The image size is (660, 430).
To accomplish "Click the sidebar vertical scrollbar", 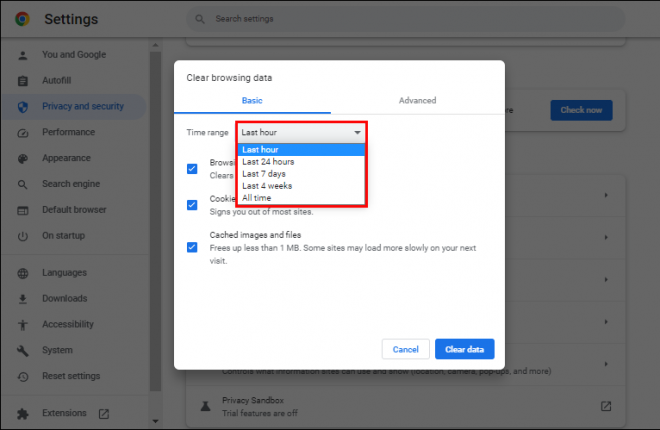I will coord(154,230).
